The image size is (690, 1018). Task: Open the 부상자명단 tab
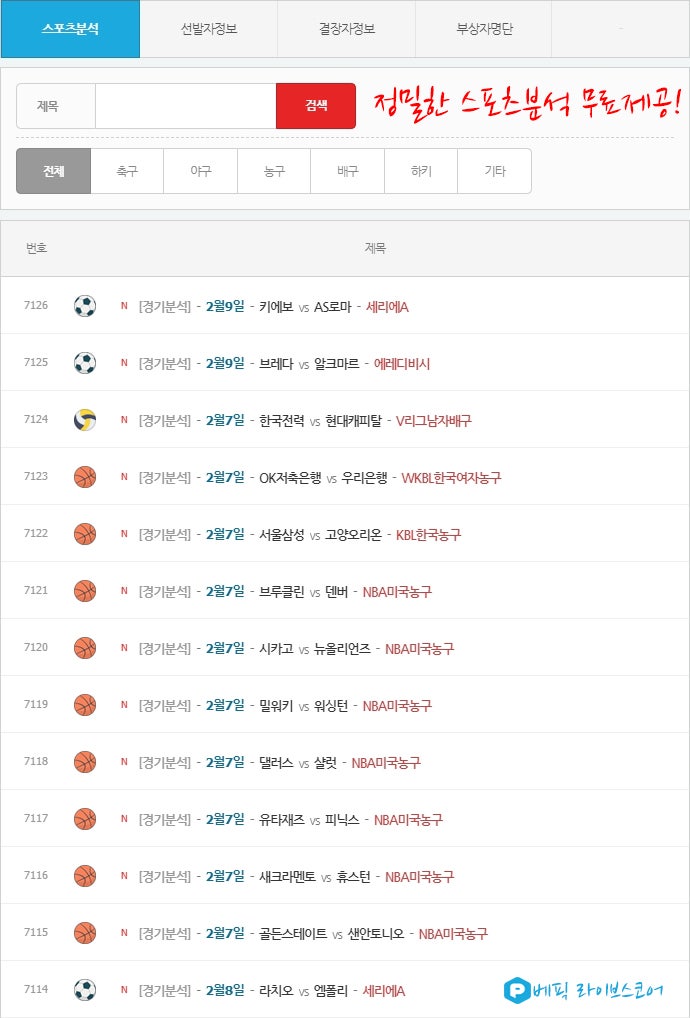pyautogui.click(x=484, y=29)
